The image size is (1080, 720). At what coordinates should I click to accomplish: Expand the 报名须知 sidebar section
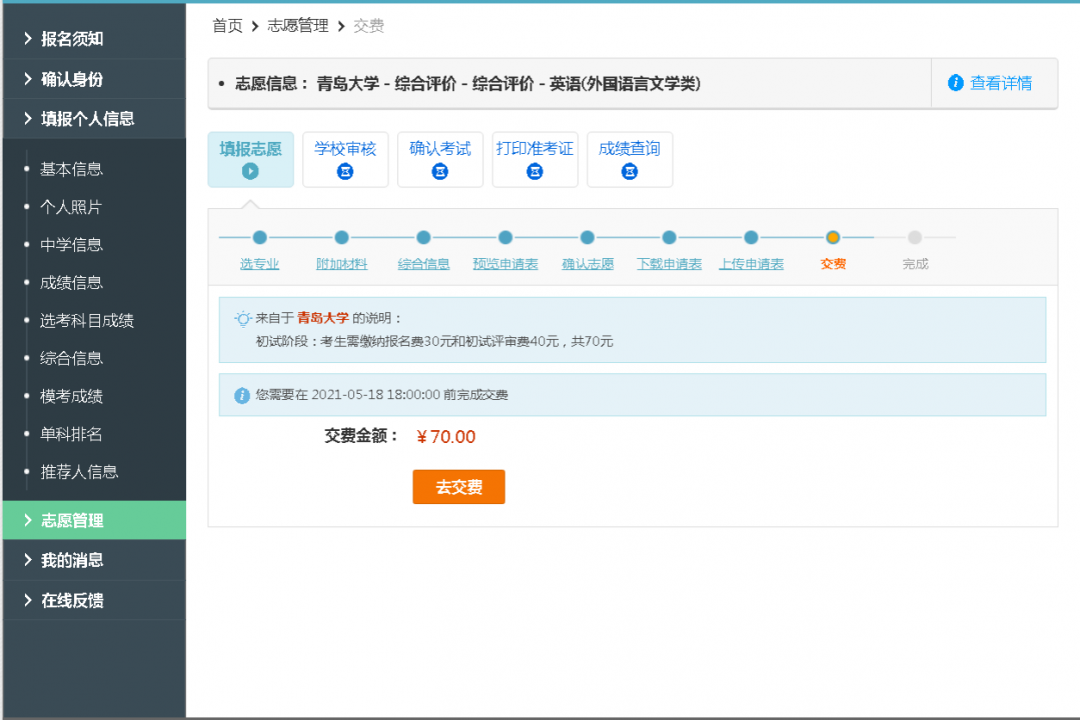(x=71, y=39)
